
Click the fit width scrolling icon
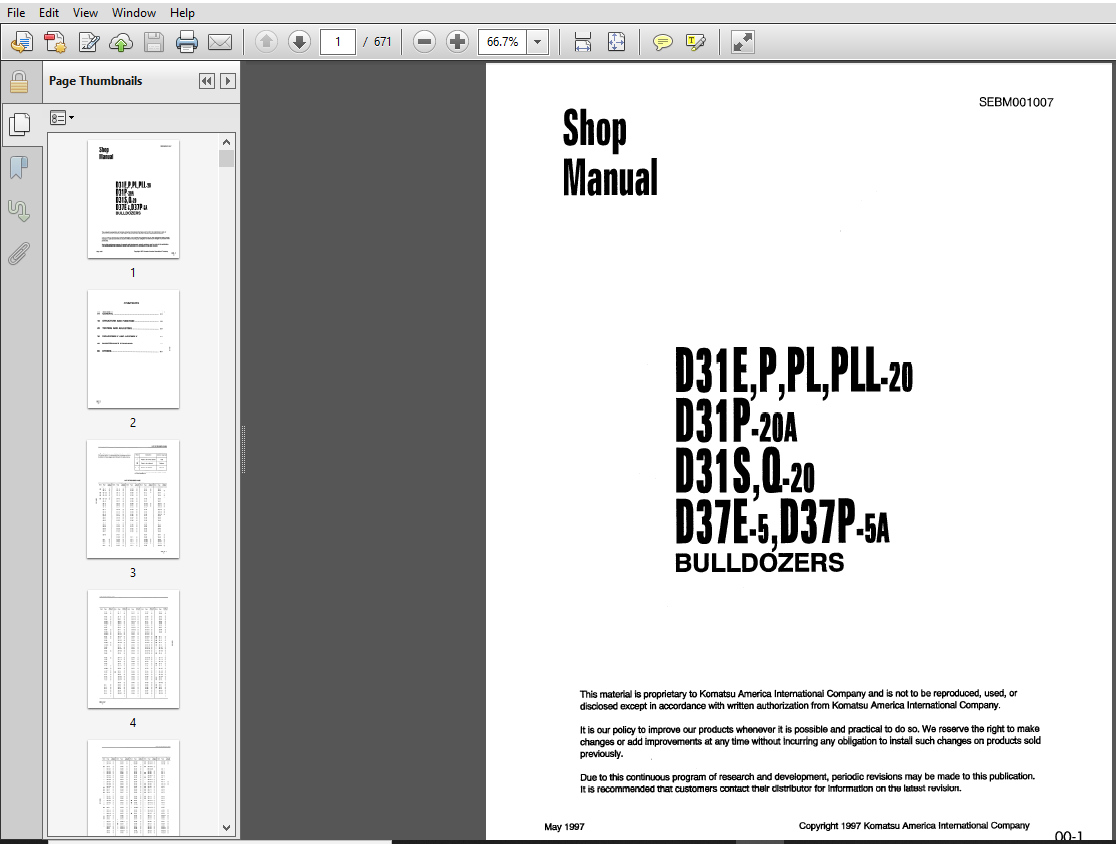tap(582, 42)
